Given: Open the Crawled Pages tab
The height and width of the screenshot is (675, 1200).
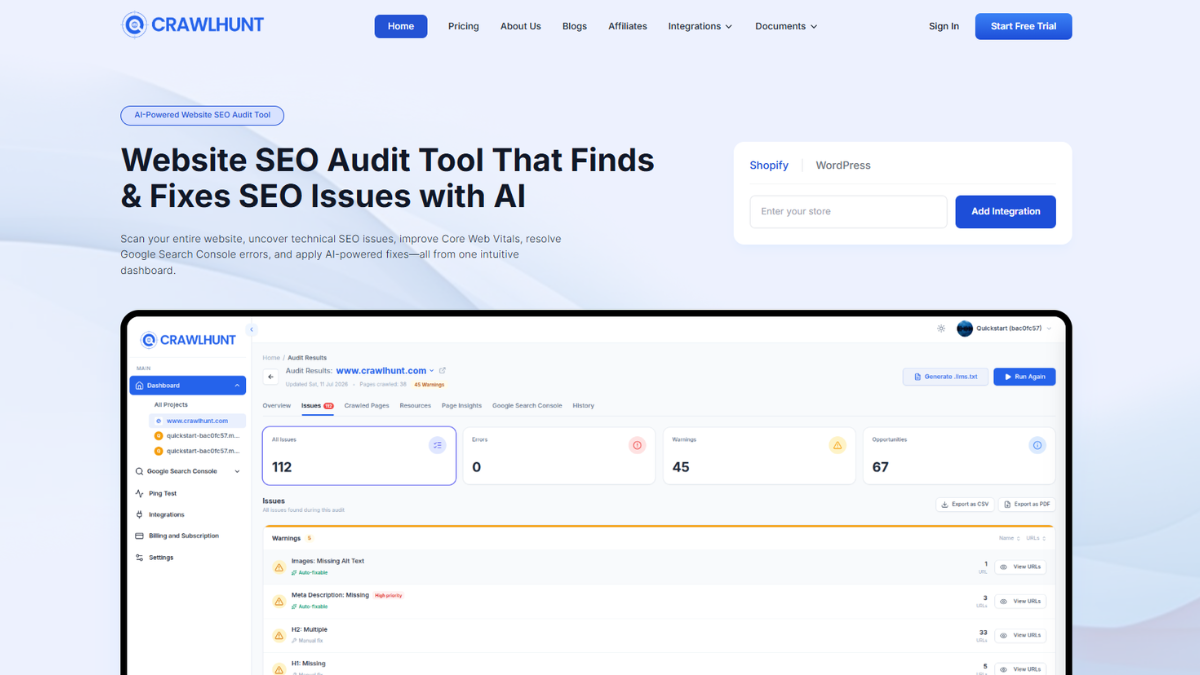Looking at the screenshot, I should click(367, 406).
